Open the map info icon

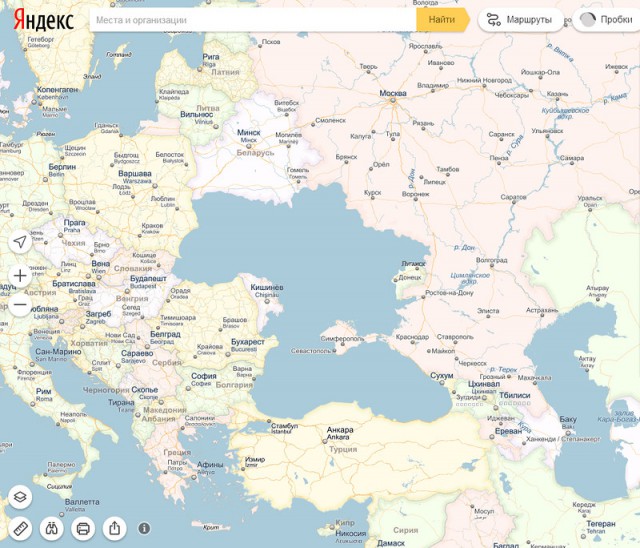tap(145, 527)
